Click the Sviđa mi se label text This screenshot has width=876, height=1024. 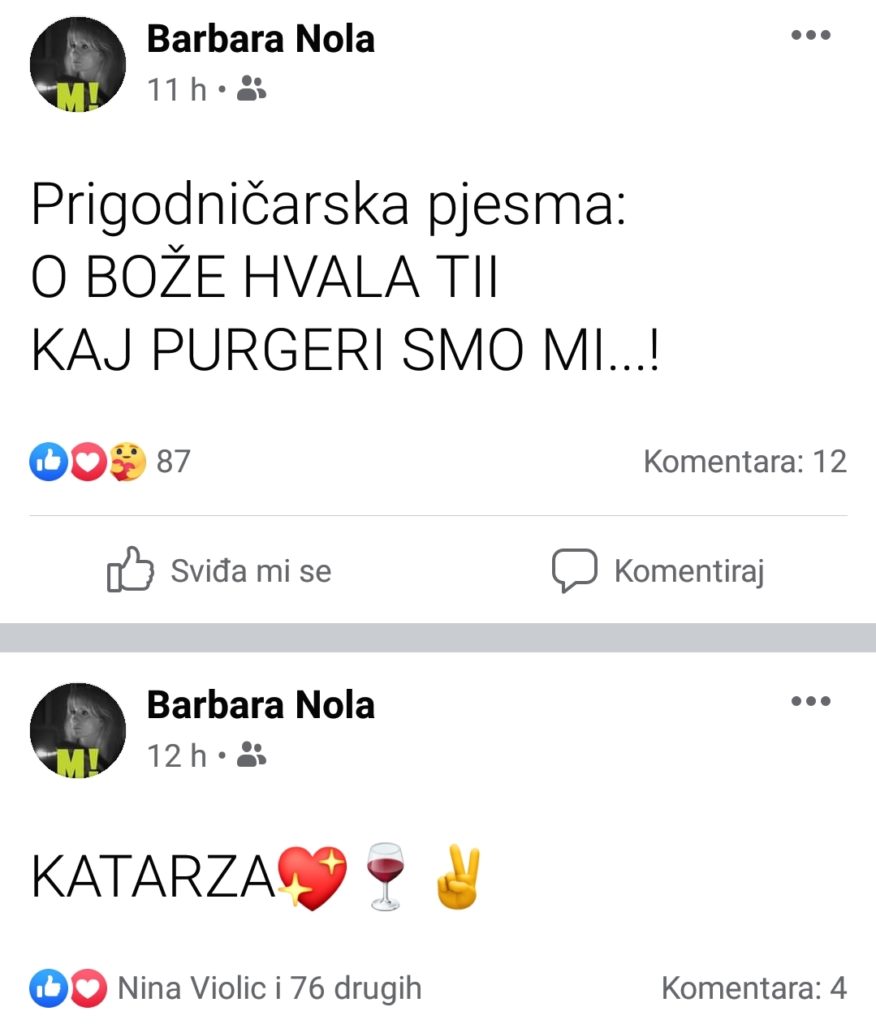tap(251, 571)
